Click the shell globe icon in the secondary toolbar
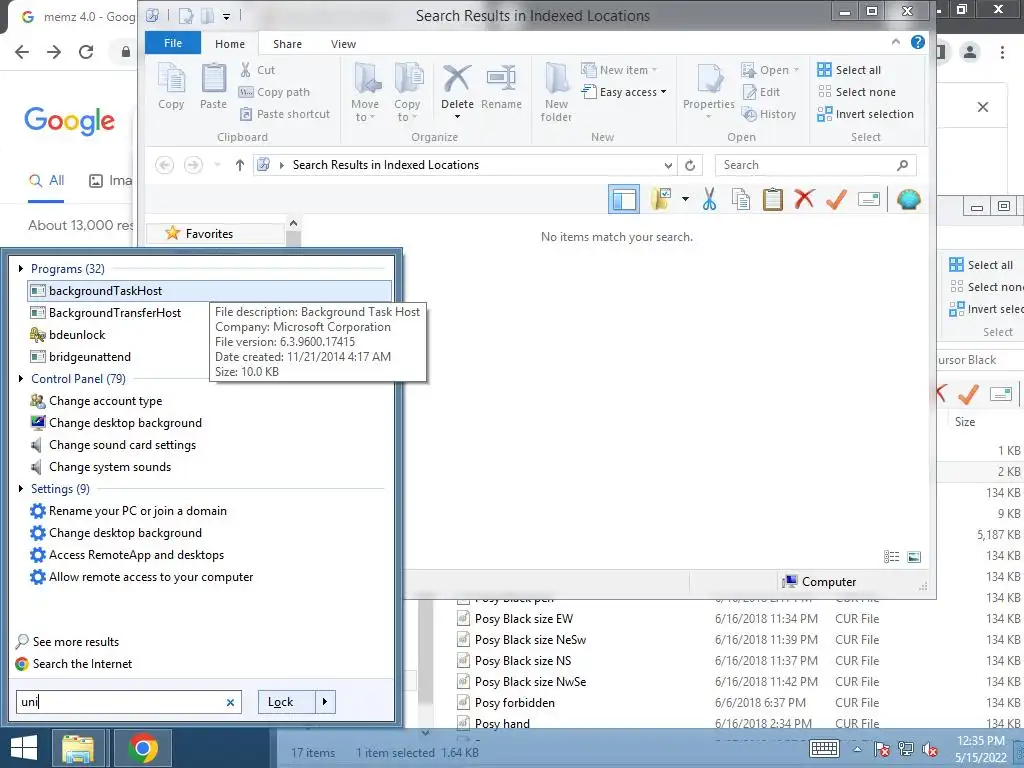Viewport: 1024px width, 768px height. point(908,199)
